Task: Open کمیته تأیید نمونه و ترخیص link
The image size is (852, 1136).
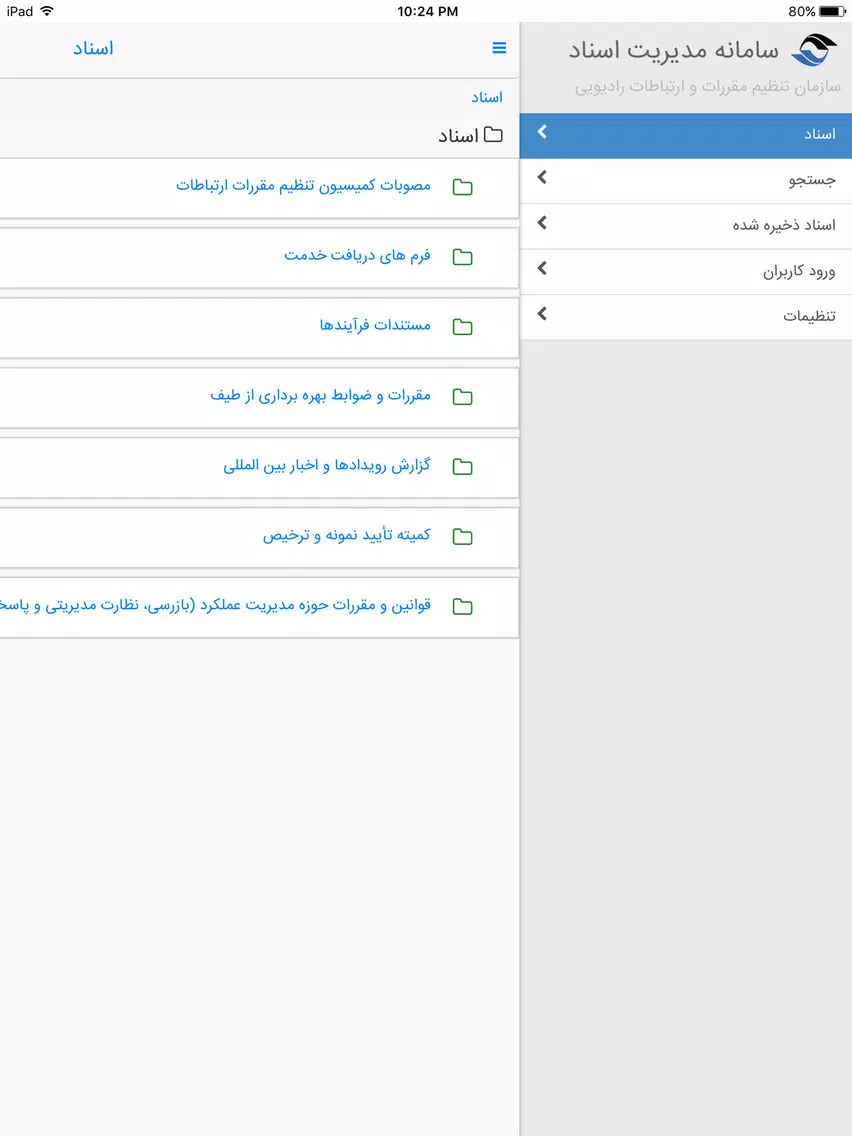Action: coord(347,535)
